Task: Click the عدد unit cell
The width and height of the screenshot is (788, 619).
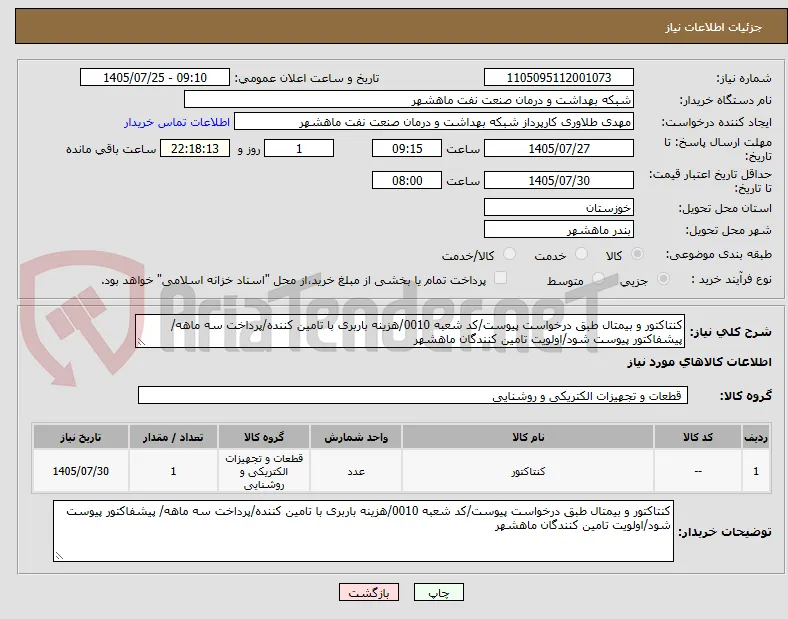Action: point(356,471)
